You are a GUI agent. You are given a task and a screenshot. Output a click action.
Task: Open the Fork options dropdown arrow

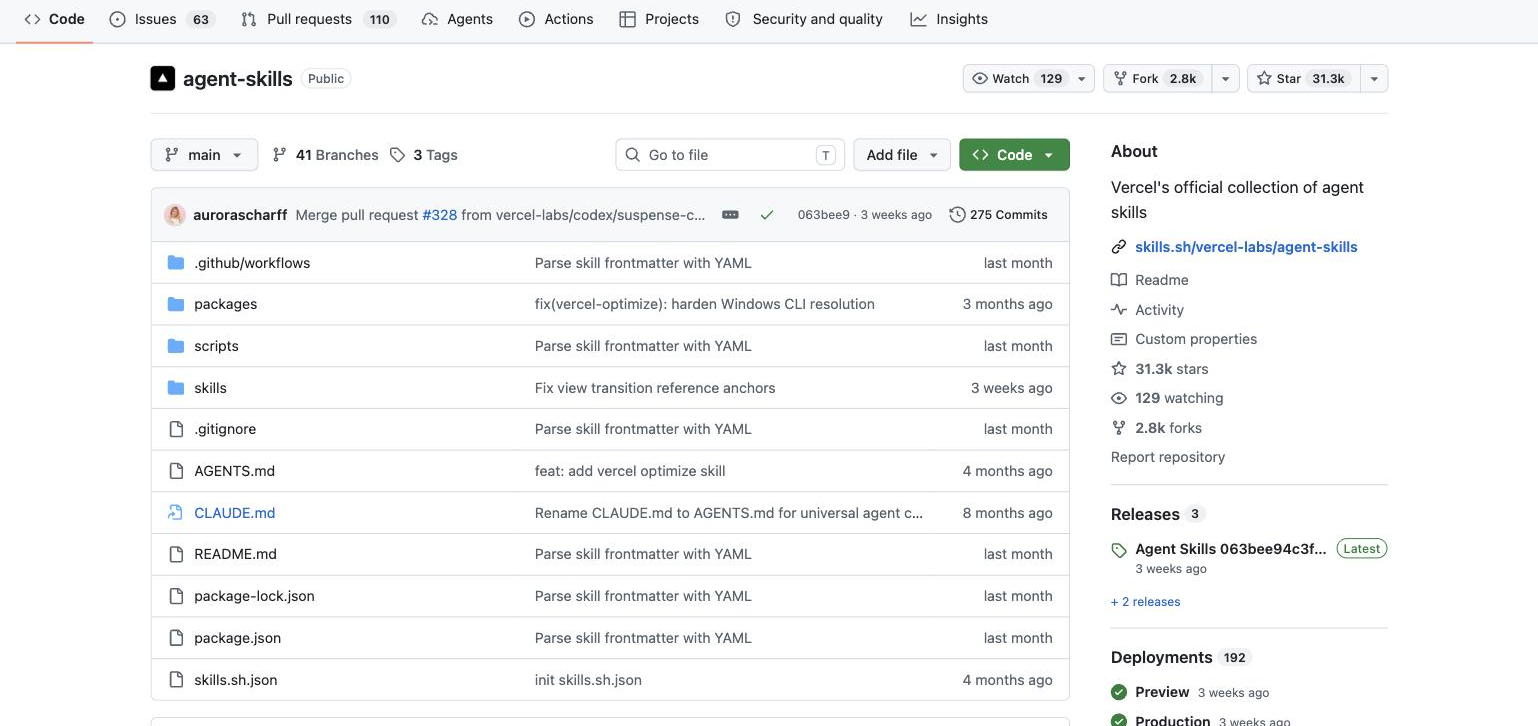coord(1226,79)
